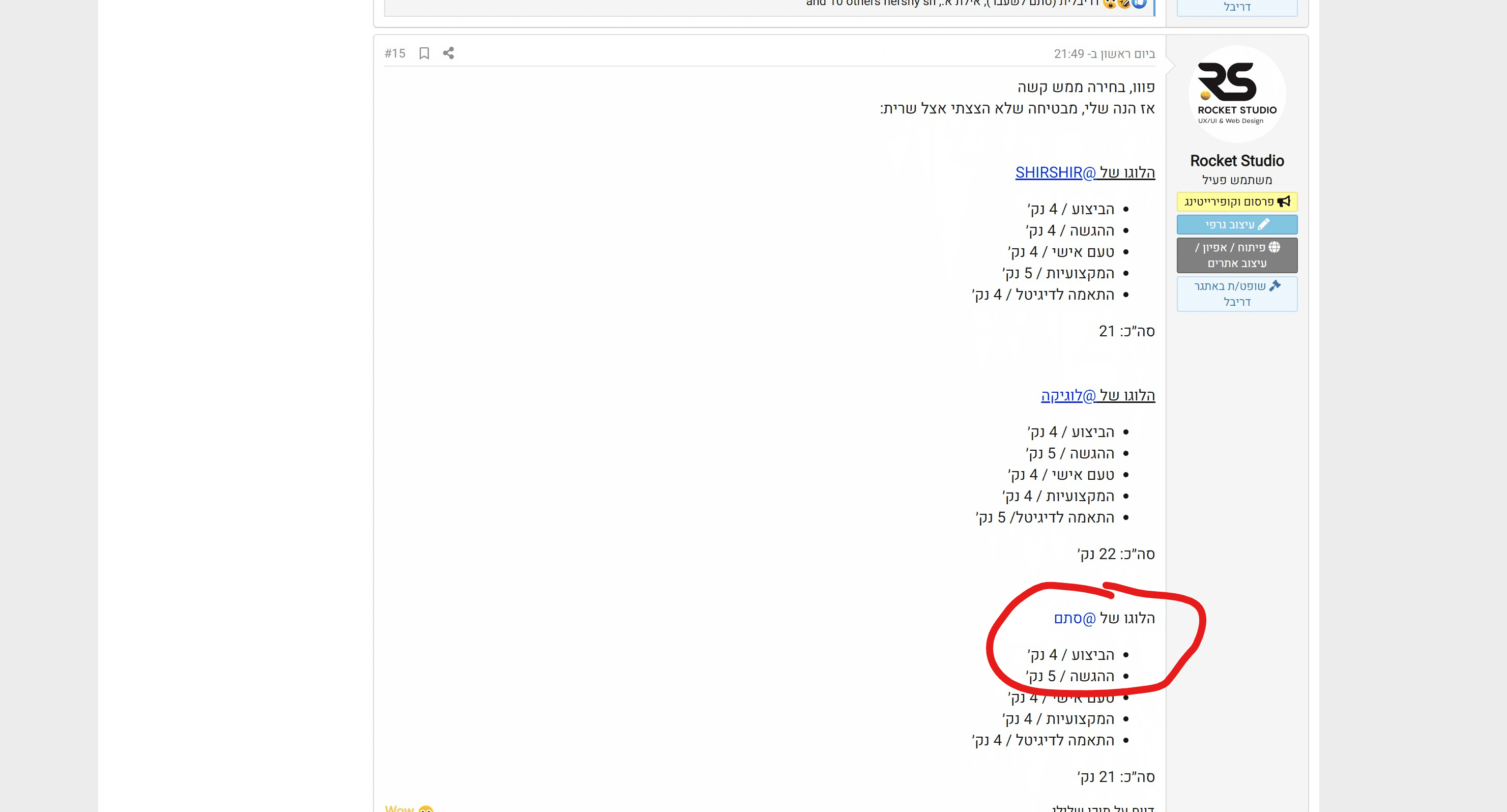The width and height of the screenshot is (1507, 812).
Task: Click the megaphone icon on the yellow badge
Action: (x=1284, y=201)
